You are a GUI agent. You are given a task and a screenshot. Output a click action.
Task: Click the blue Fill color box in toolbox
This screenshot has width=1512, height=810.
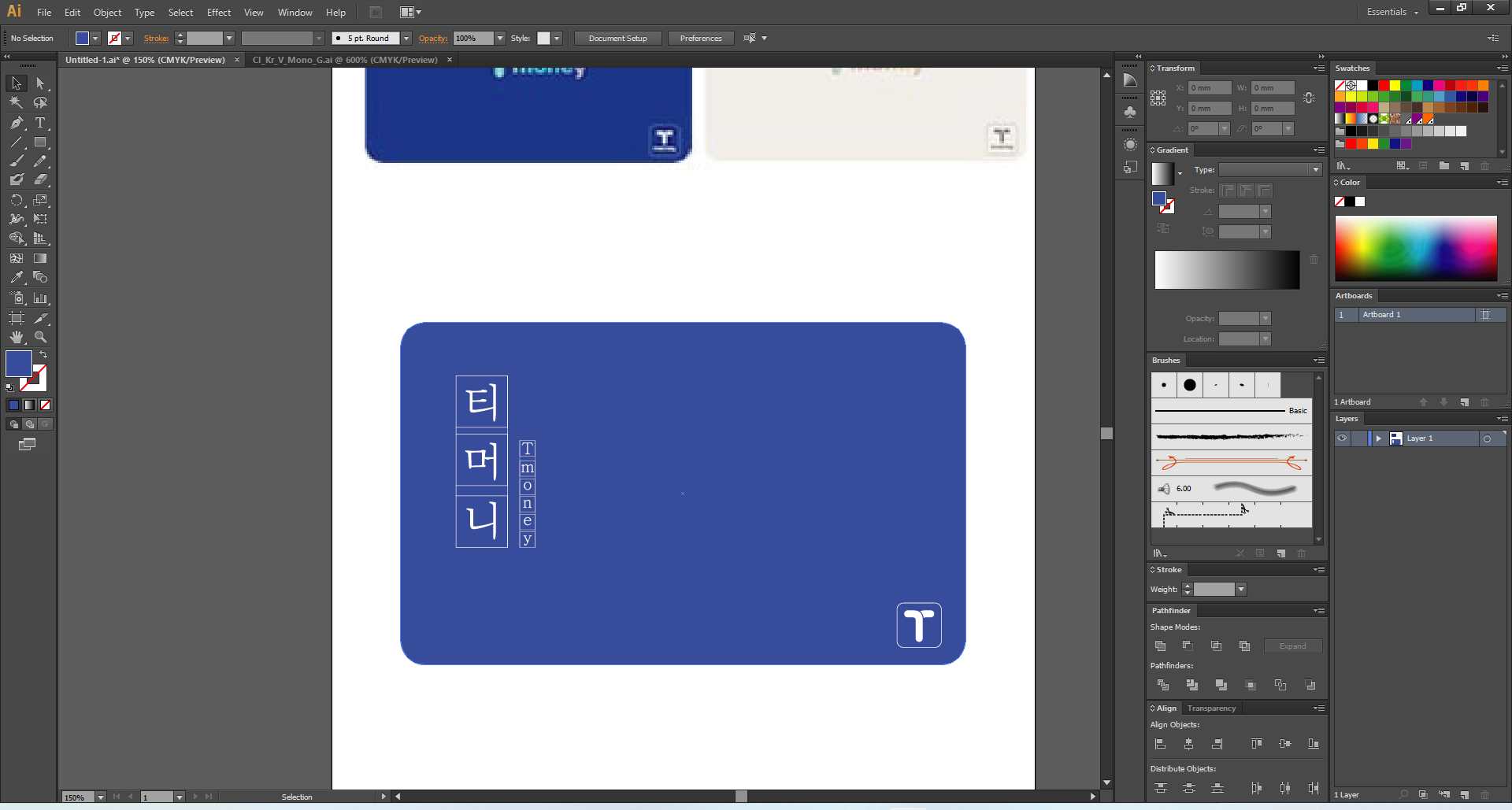[x=18, y=364]
